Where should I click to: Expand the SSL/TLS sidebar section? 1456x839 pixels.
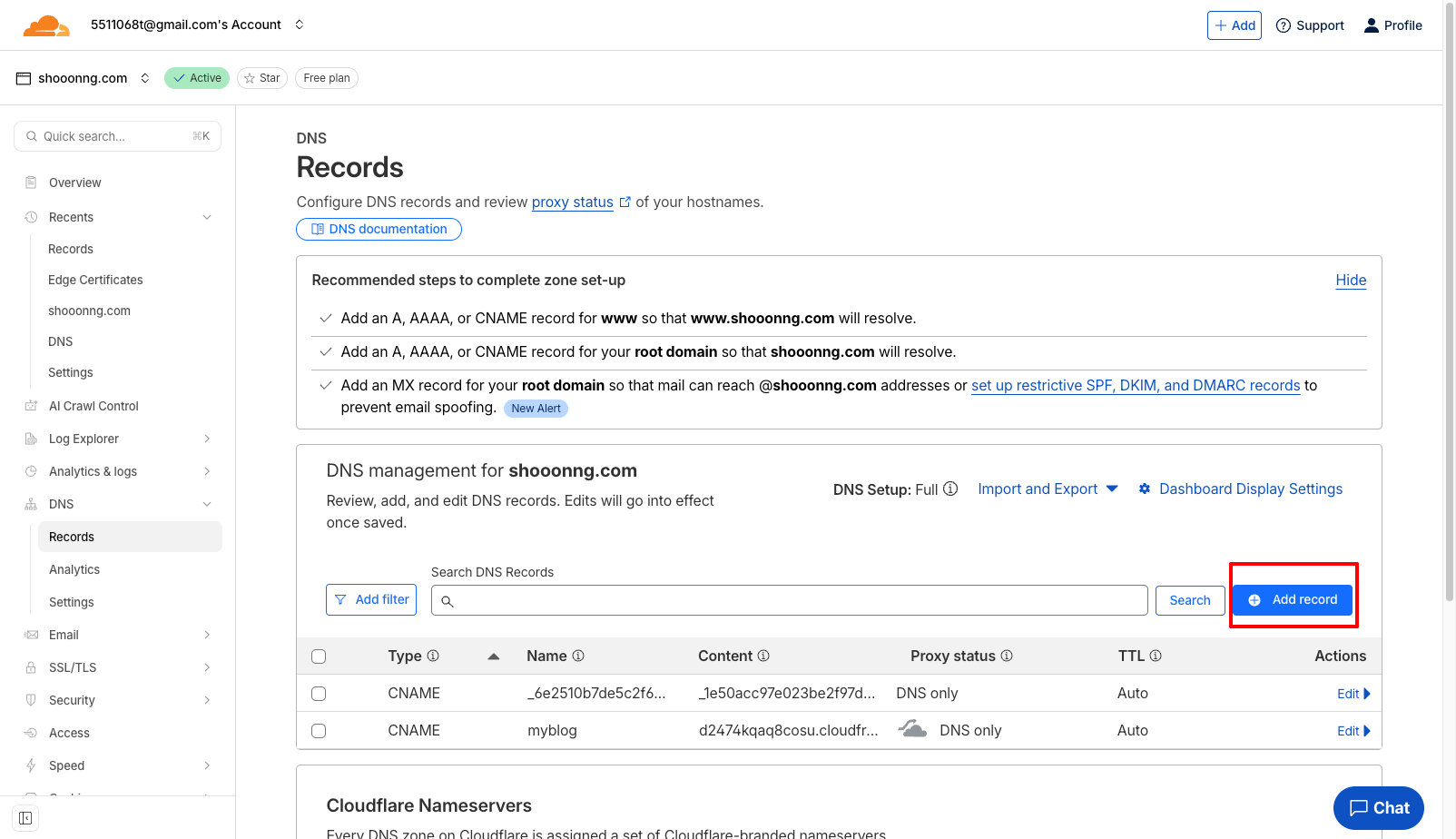pos(207,667)
